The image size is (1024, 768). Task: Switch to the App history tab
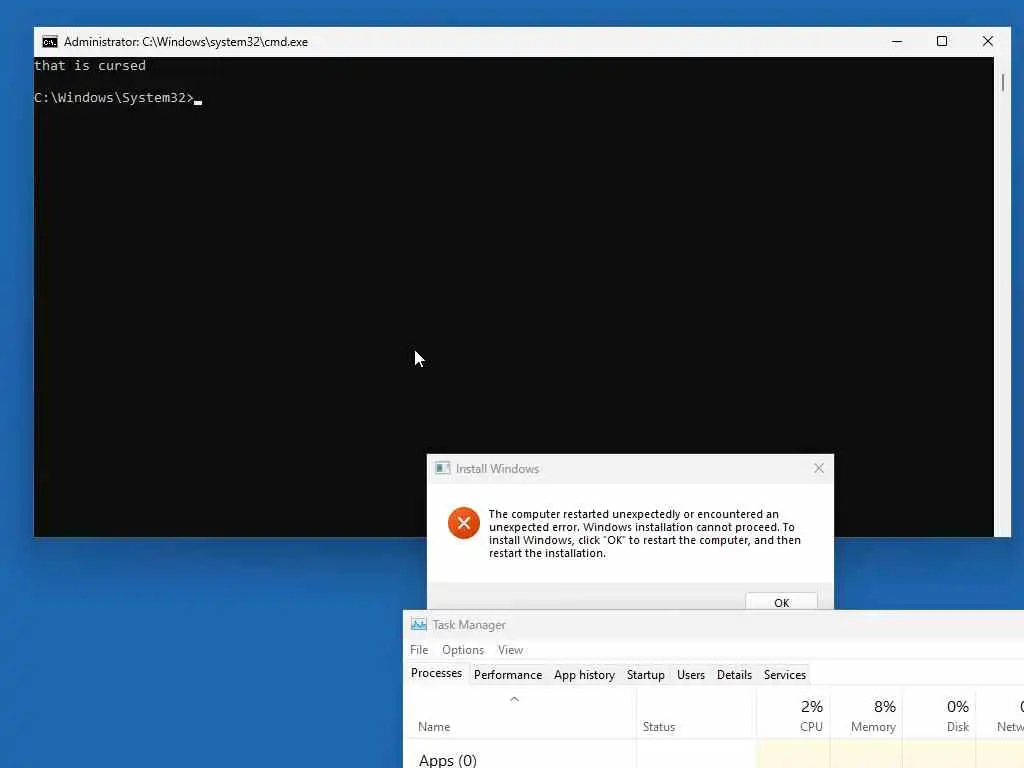[x=584, y=675]
